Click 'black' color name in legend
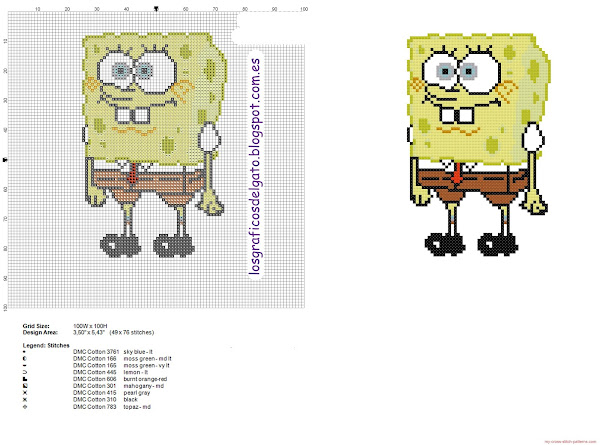This screenshot has height=445, width=600. coord(130,399)
